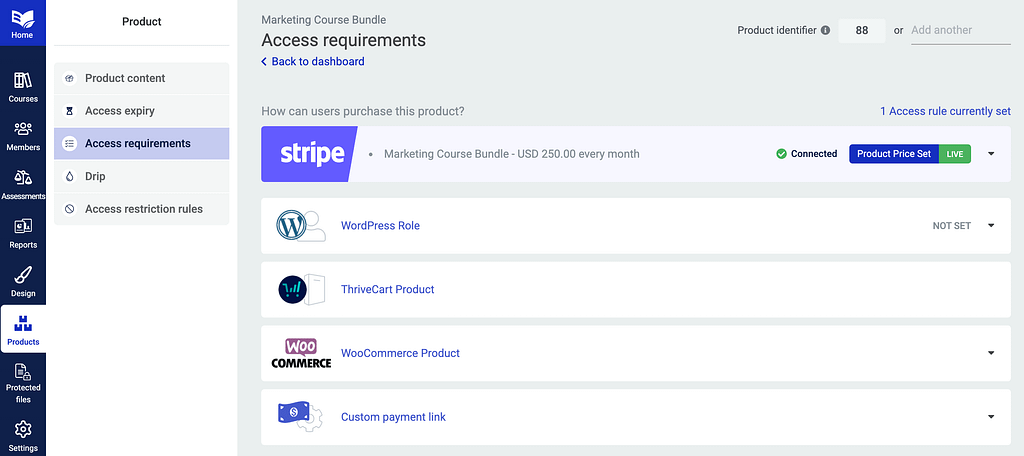This screenshot has height=456, width=1024.
Task: Click the Access restriction rules icon
Action: tap(70, 209)
